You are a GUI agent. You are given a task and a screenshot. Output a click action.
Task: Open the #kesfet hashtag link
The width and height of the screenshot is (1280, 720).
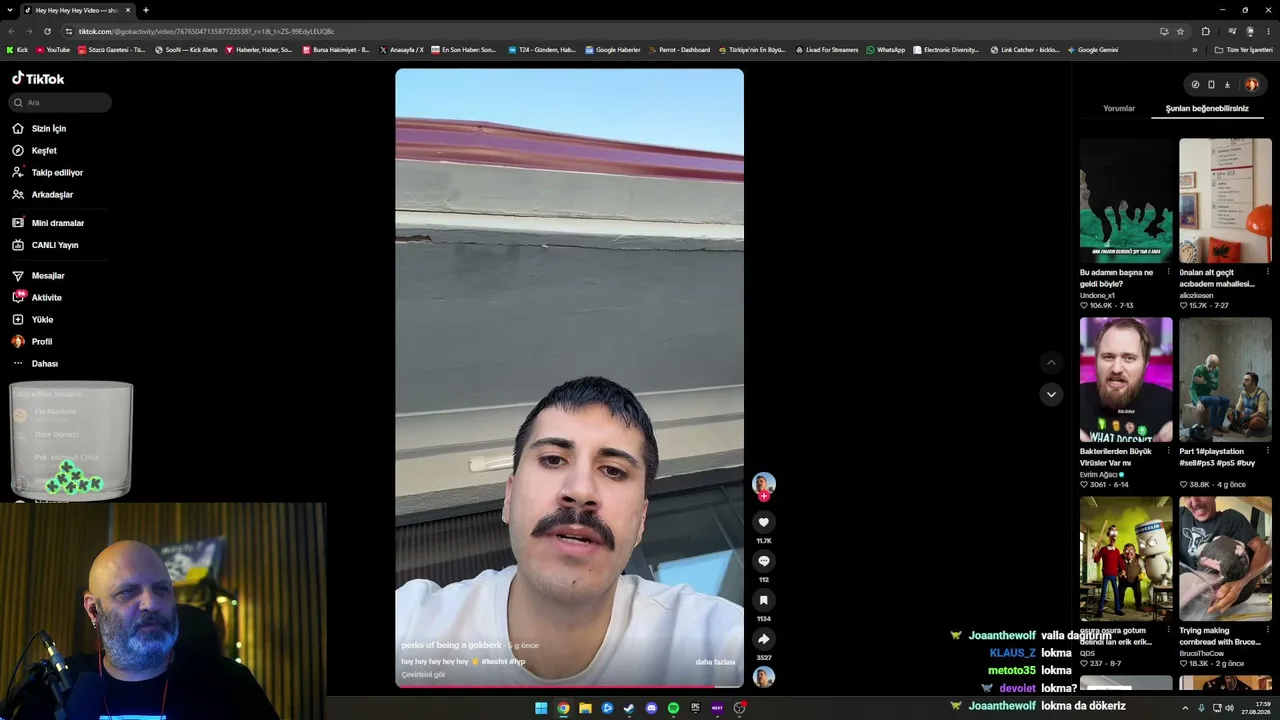coord(493,662)
